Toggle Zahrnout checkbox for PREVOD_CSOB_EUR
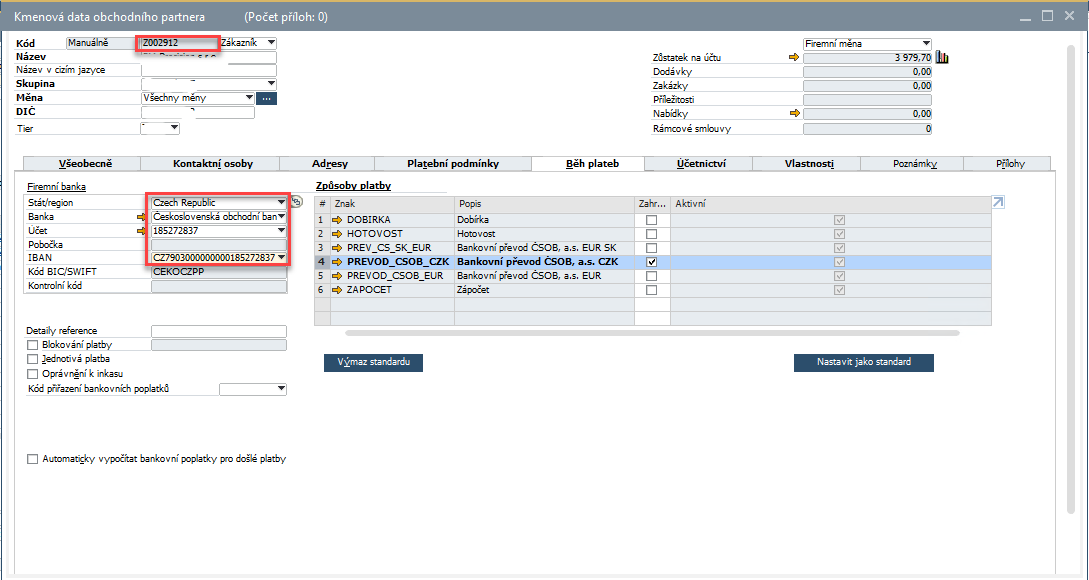 (x=651, y=276)
